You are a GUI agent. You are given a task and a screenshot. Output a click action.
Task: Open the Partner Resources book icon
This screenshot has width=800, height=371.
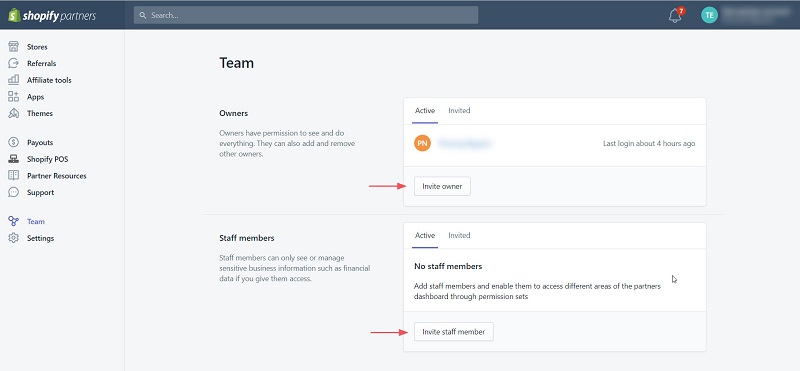pyautogui.click(x=14, y=176)
